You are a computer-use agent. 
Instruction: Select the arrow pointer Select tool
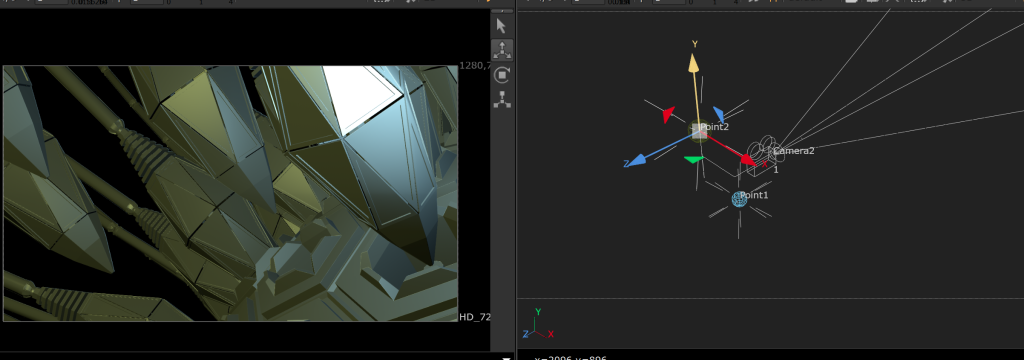coord(502,26)
